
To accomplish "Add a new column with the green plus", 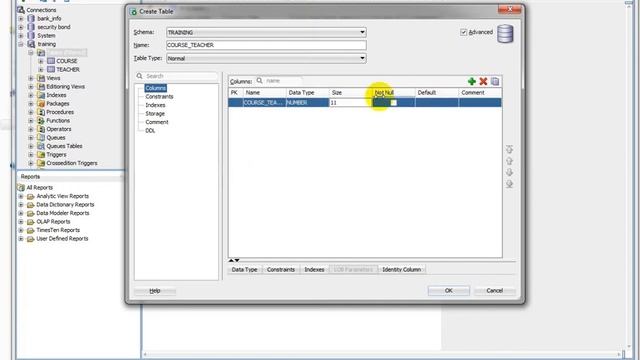I will 471,81.
